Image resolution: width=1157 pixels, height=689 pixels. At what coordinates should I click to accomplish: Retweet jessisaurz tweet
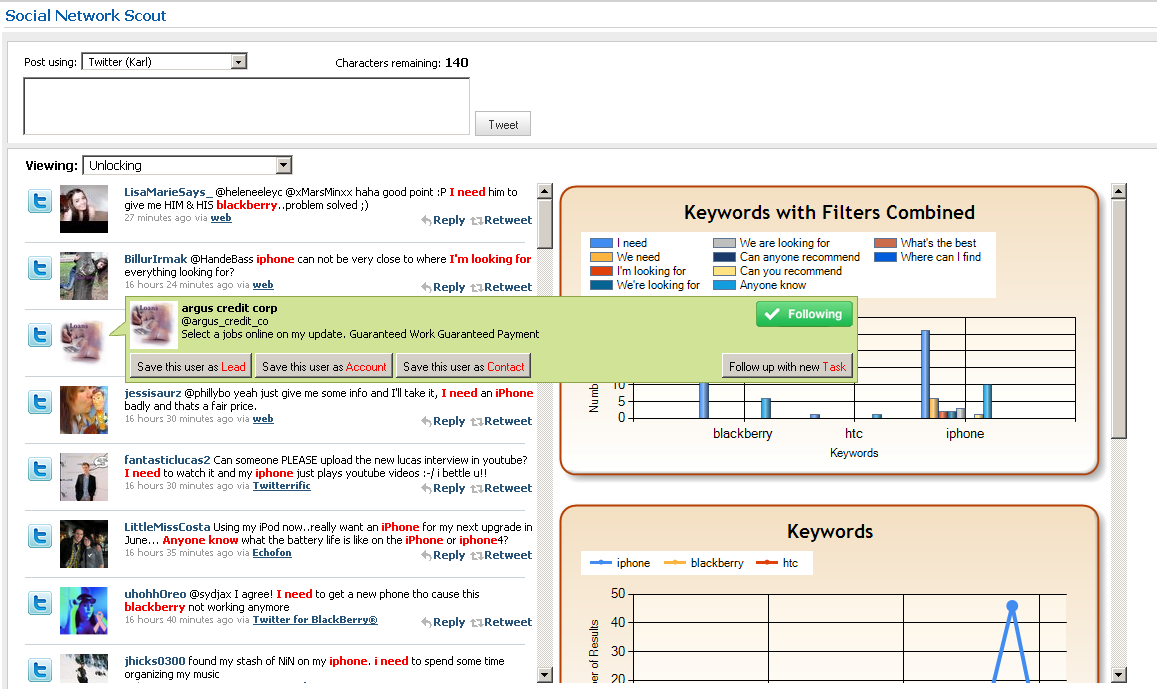tap(501, 421)
